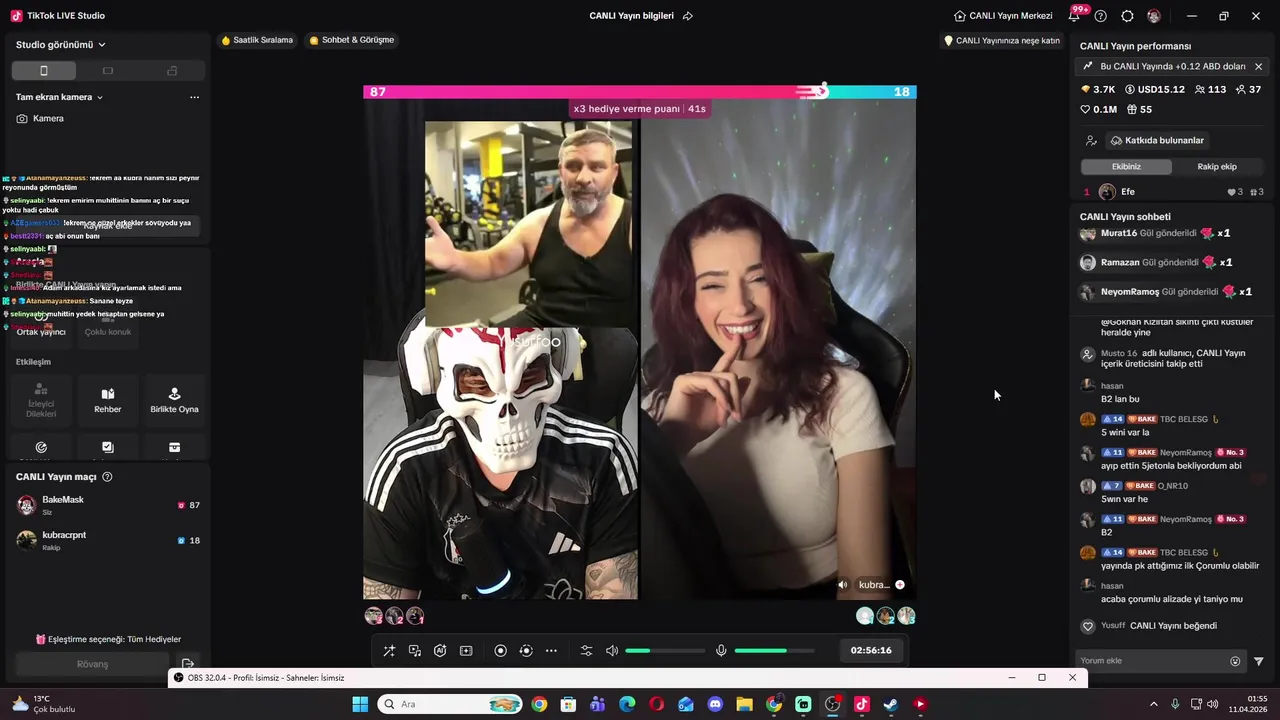Adjust the microphone volume slider

point(774,651)
